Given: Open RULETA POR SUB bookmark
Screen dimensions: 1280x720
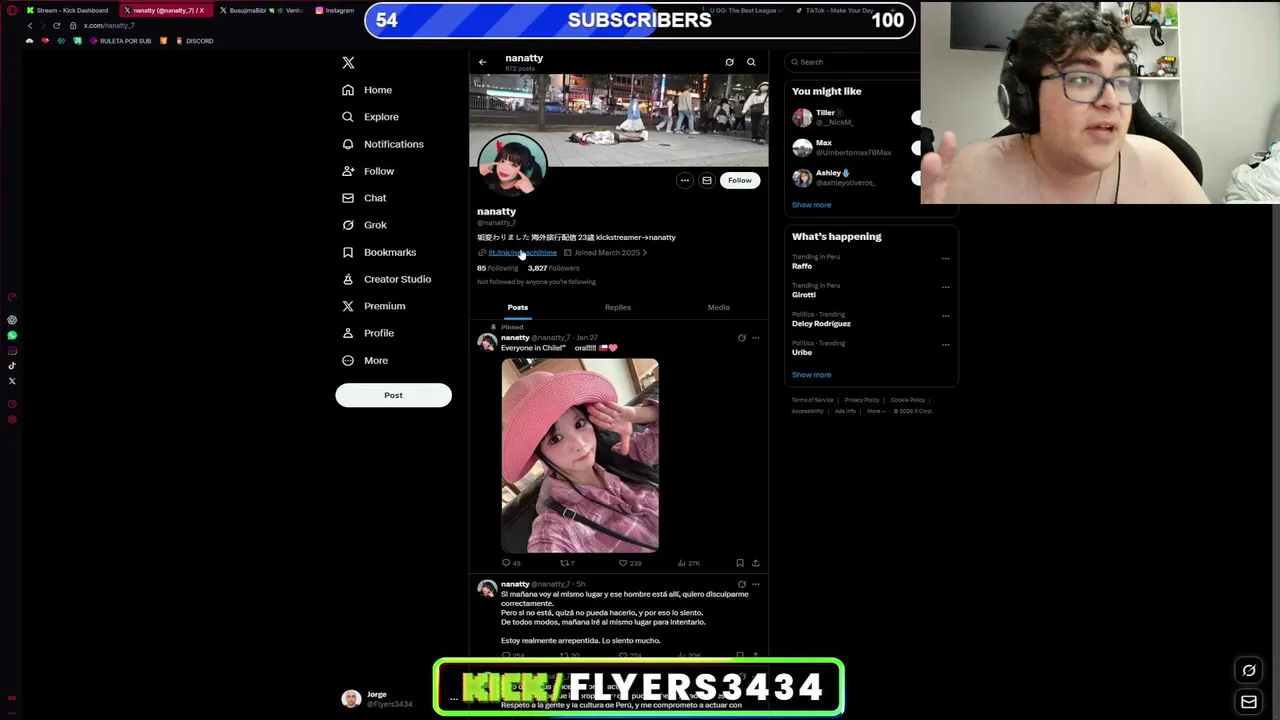Looking at the screenshot, I should pos(121,41).
